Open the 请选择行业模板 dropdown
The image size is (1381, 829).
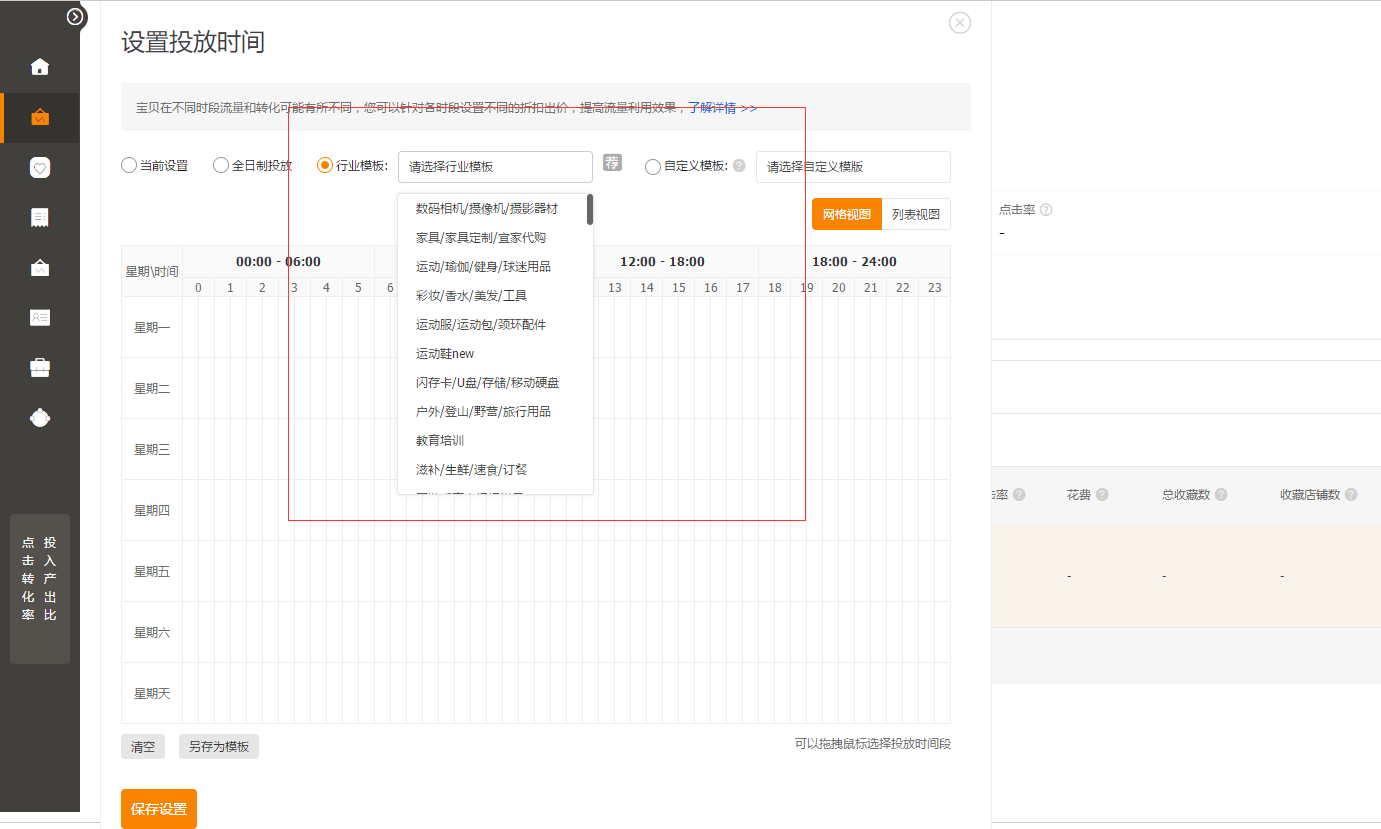click(x=495, y=167)
